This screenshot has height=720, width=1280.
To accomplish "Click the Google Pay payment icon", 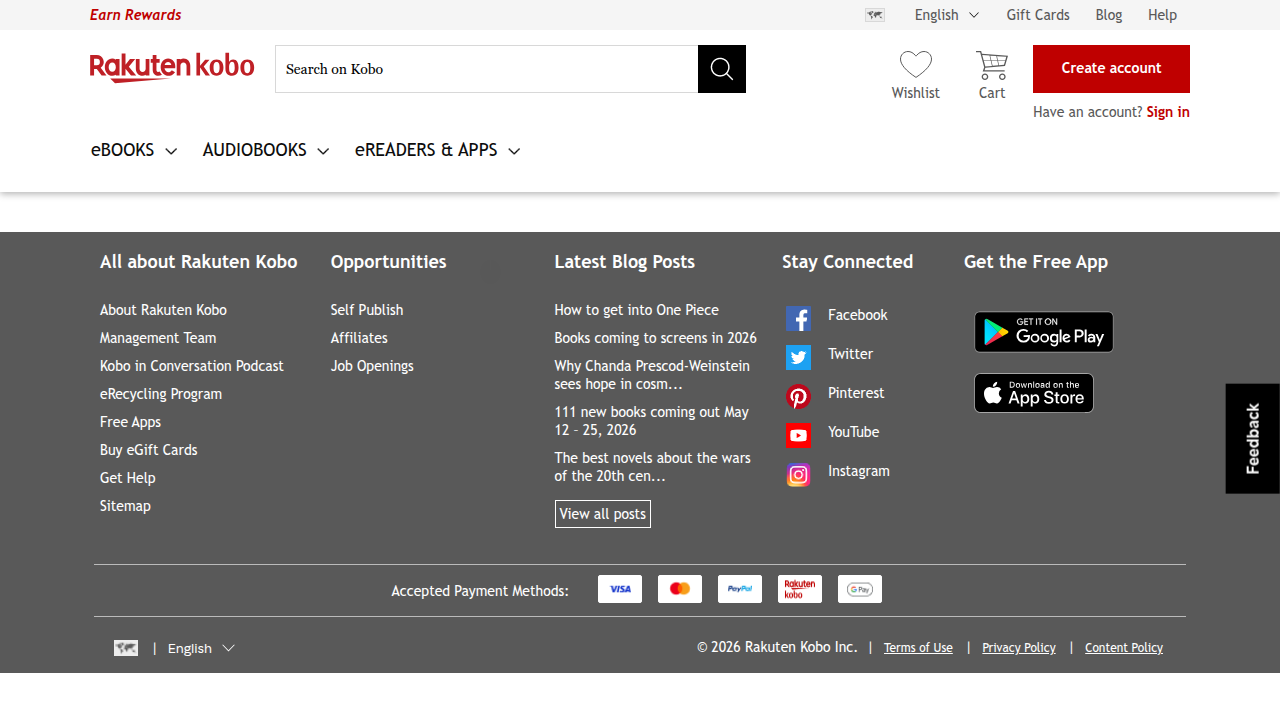I will pyautogui.click(x=860, y=589).
